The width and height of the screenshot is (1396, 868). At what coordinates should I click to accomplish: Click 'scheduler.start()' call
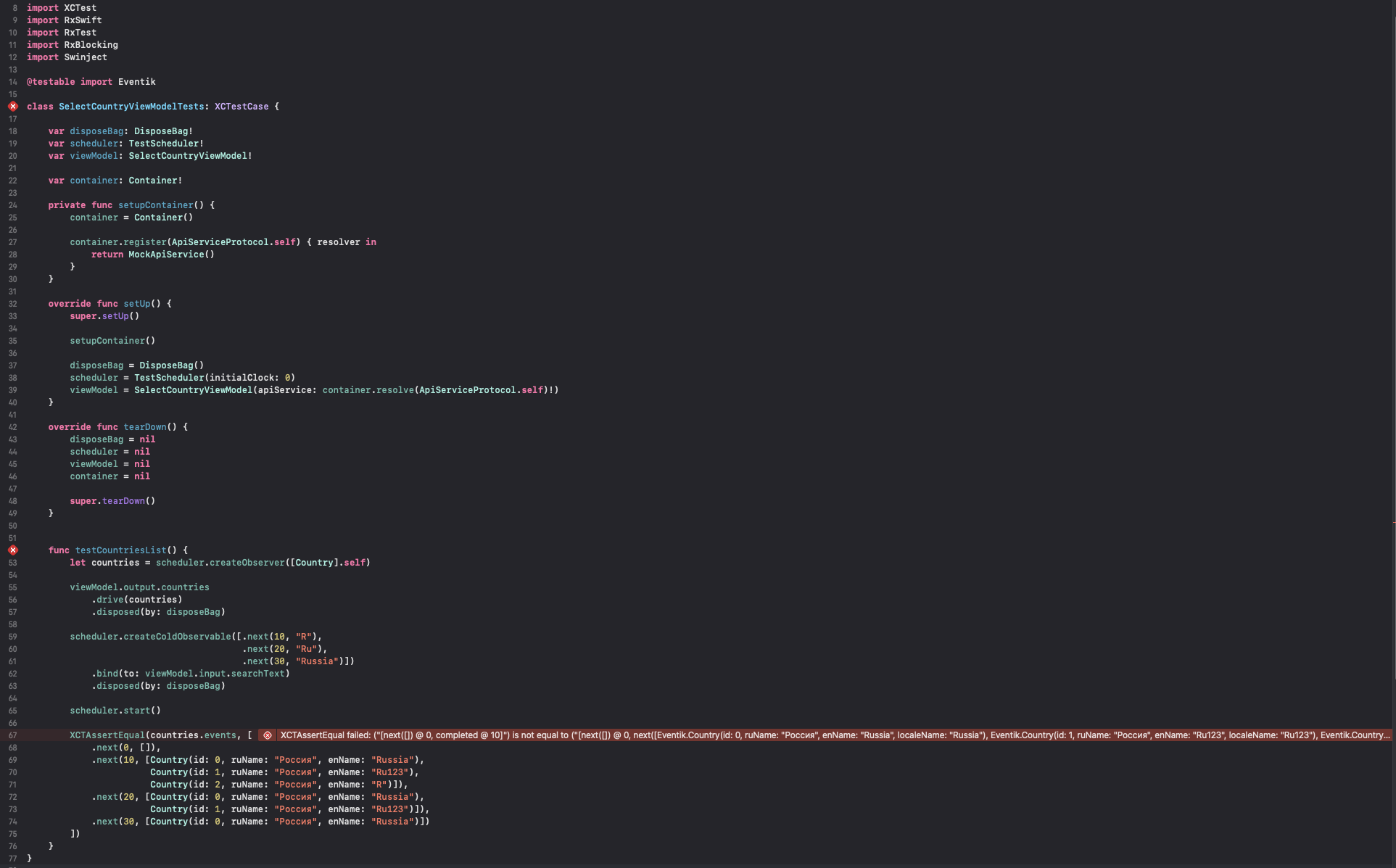(115, 711)
